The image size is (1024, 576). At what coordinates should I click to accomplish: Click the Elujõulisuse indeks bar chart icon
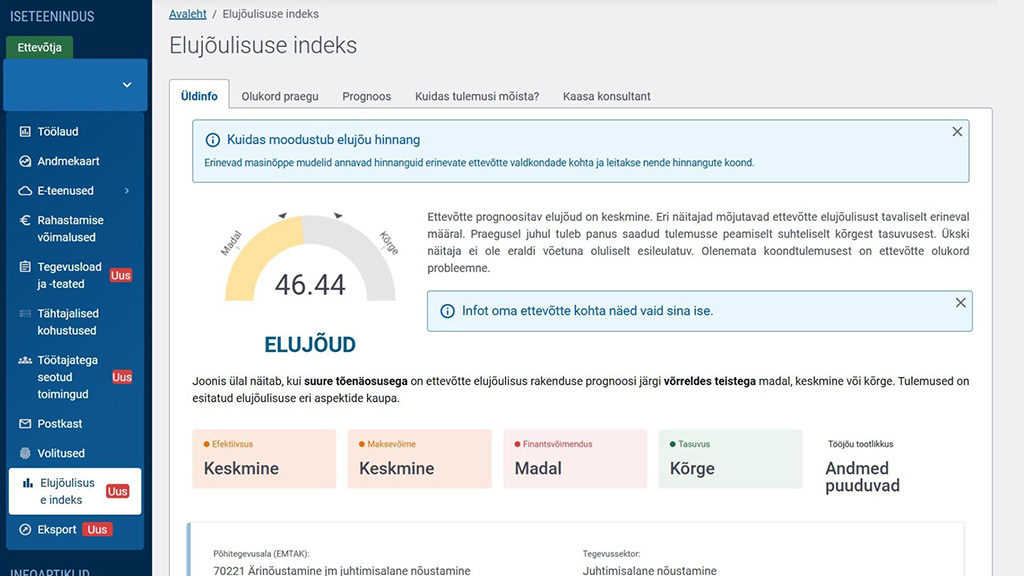click(28, 484)
